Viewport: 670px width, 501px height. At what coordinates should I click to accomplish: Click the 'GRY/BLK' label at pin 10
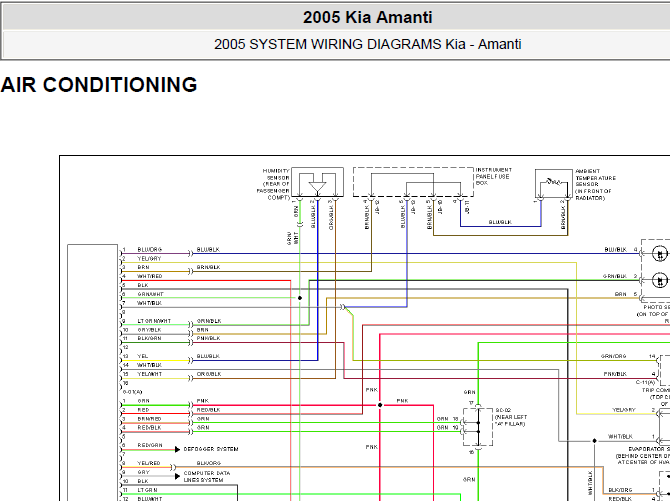[149, 330]
